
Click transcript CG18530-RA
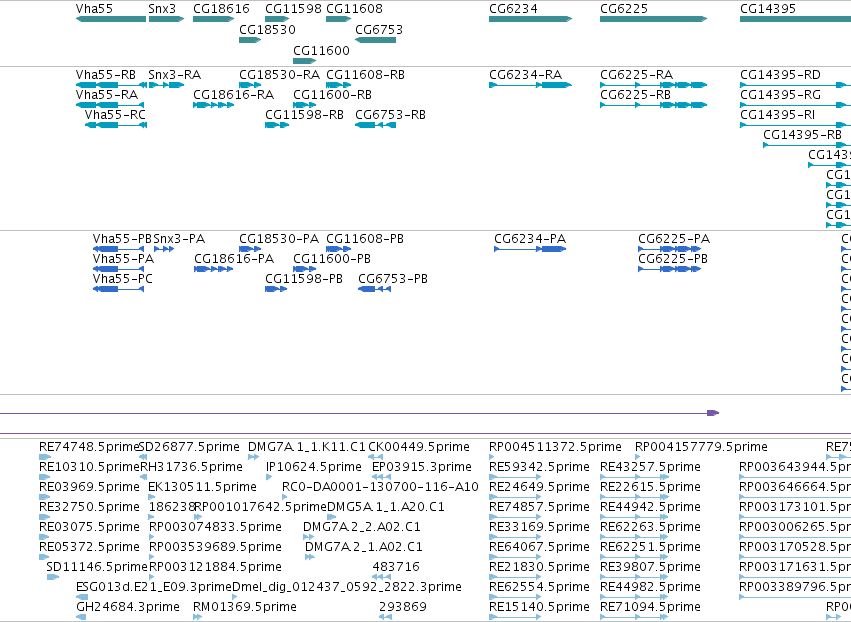[x=280, y=75]
